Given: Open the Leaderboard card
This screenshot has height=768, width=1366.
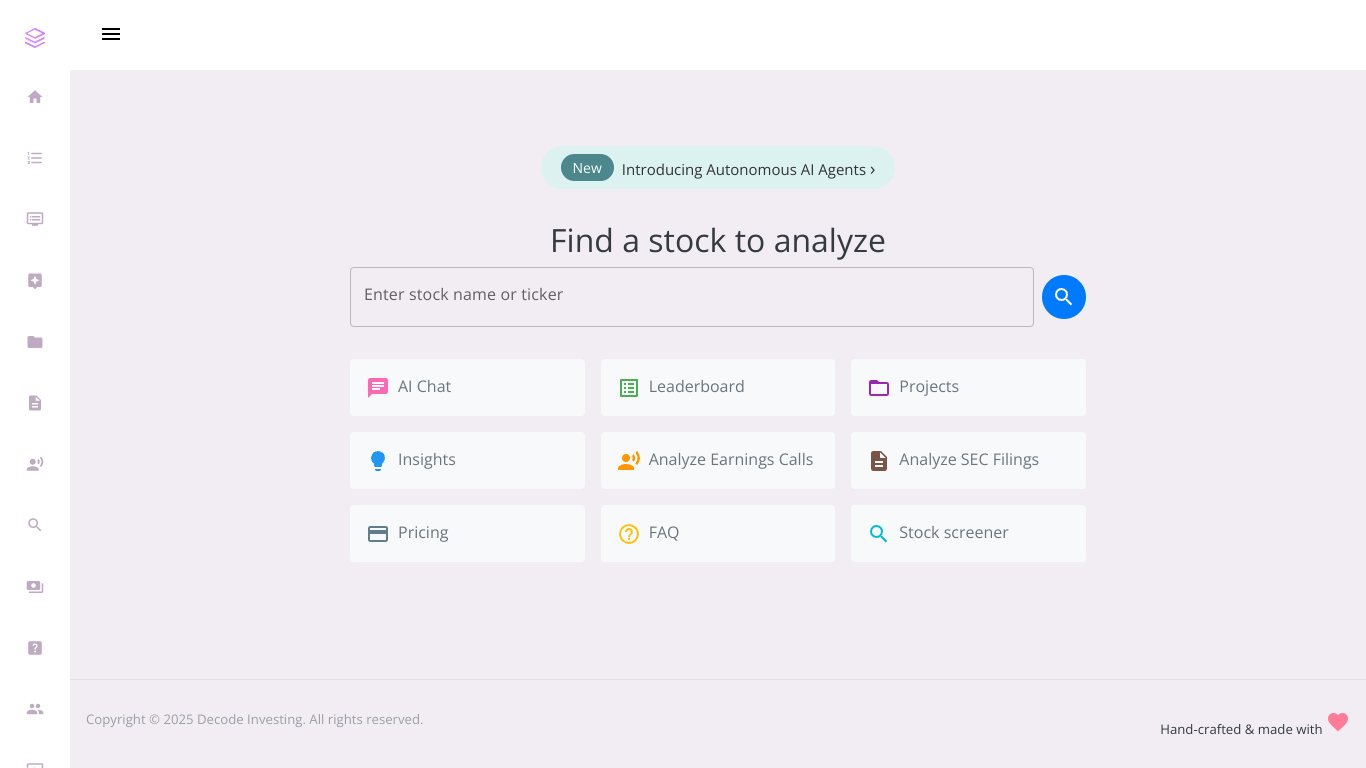Looking at the screenshot, I should (x=718, y=387).
